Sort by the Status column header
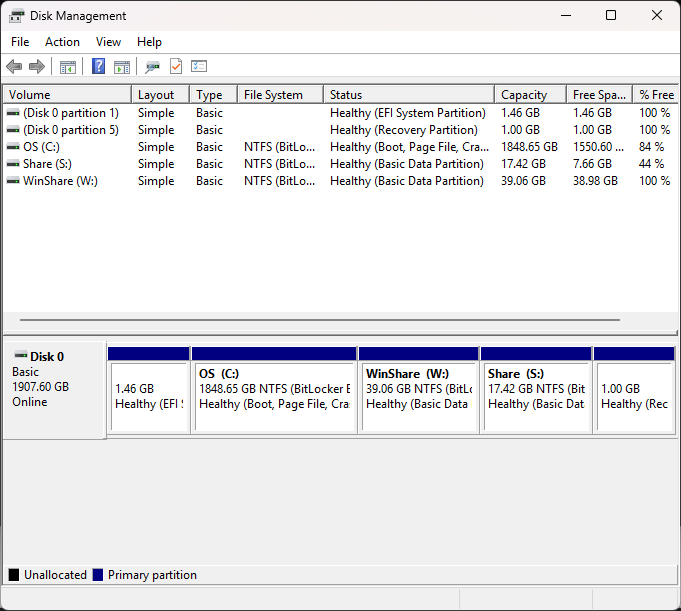Screen dimensions: 681x611 coord(409,95)
